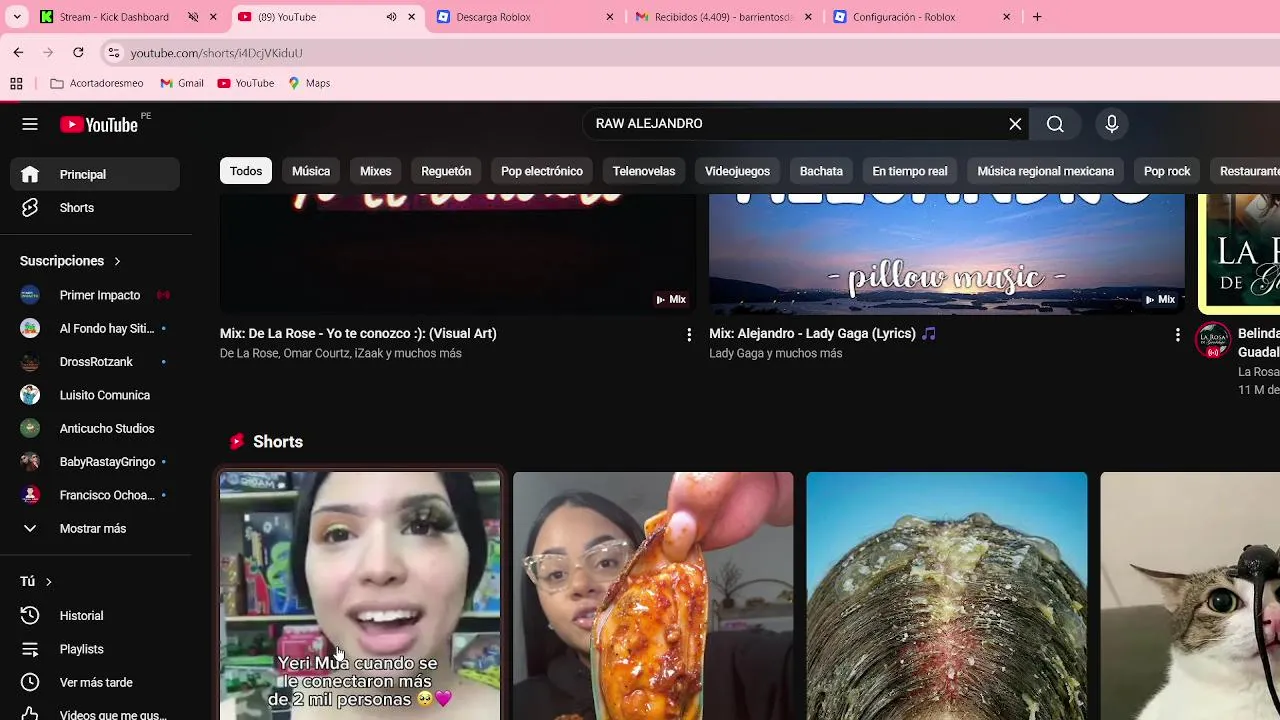View site information icon in address bar

[114, 52]
